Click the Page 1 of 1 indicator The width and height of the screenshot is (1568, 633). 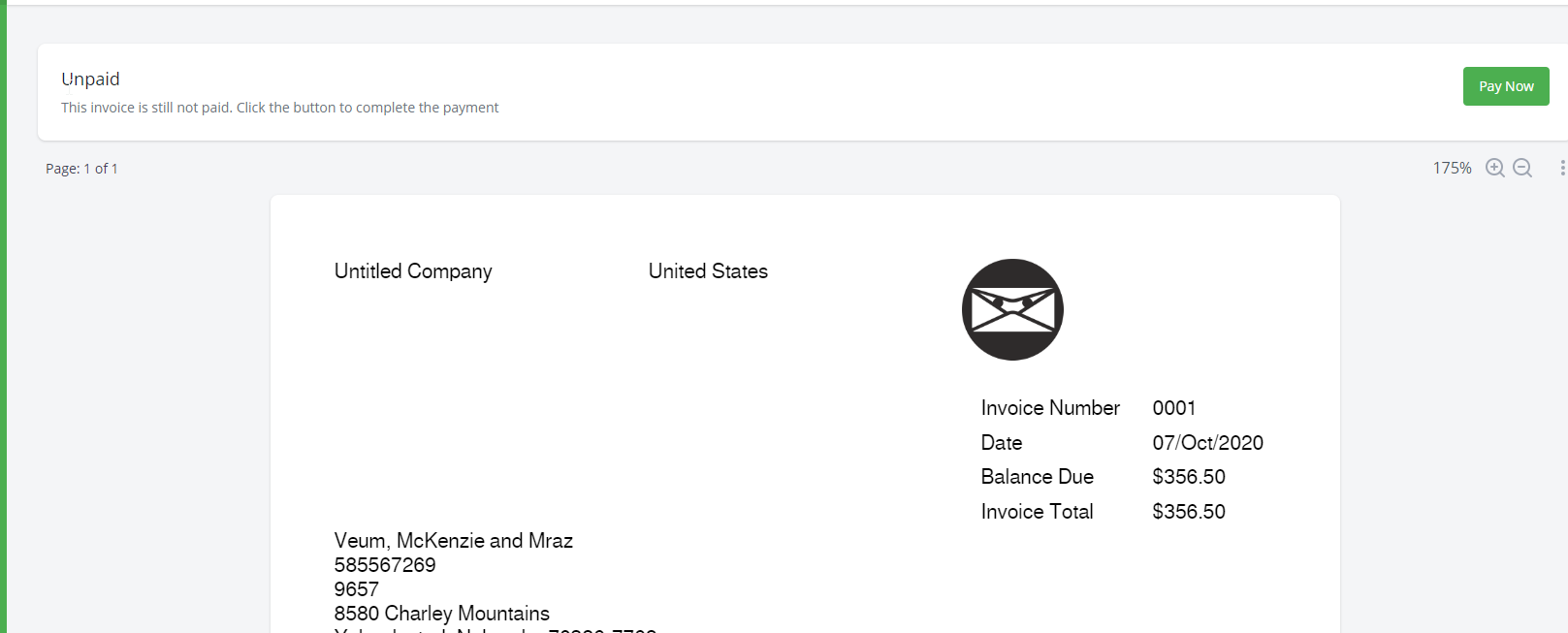pos(81,167)
